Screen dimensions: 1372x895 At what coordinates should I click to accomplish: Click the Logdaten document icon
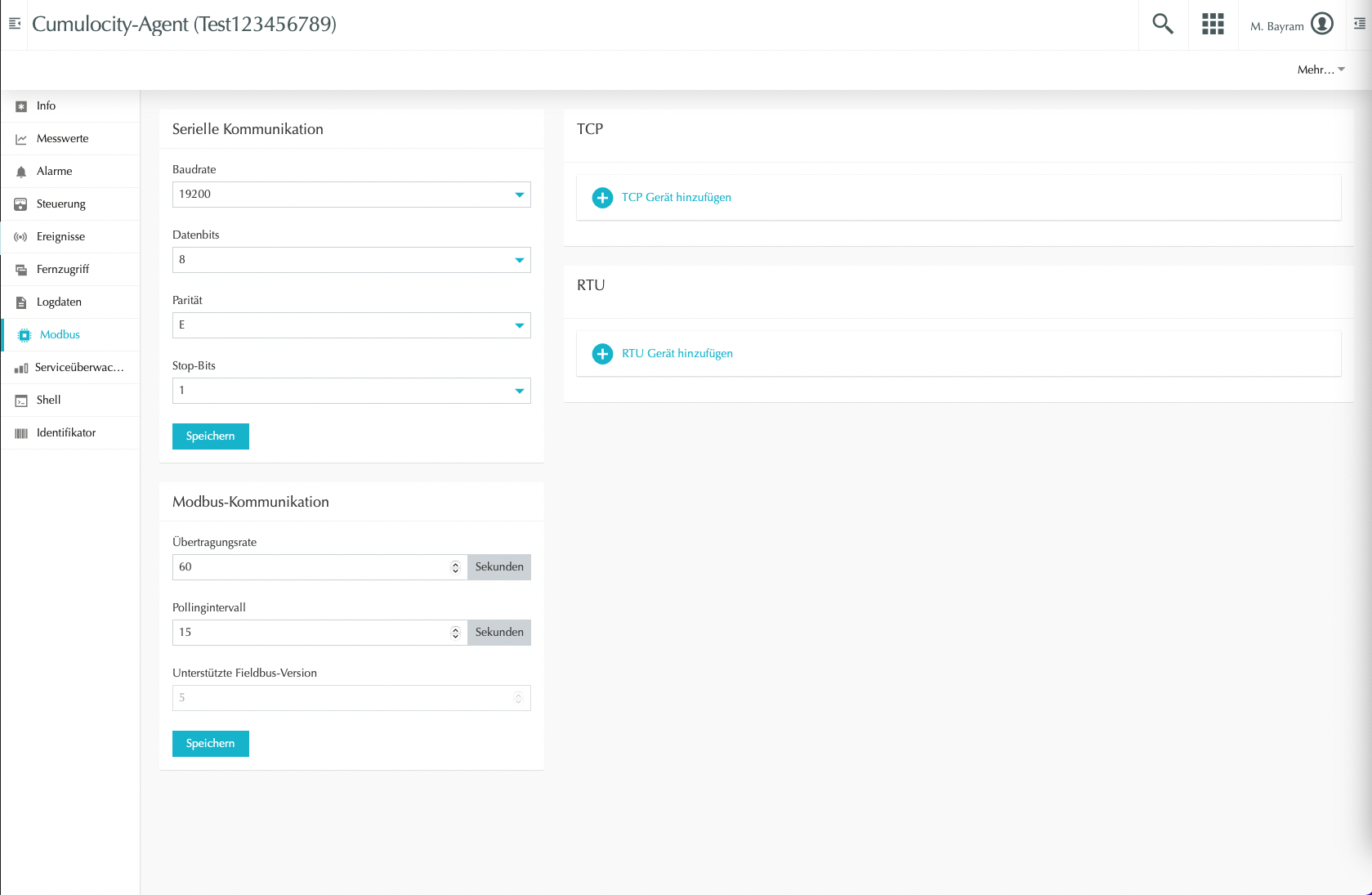coord(21,302)
